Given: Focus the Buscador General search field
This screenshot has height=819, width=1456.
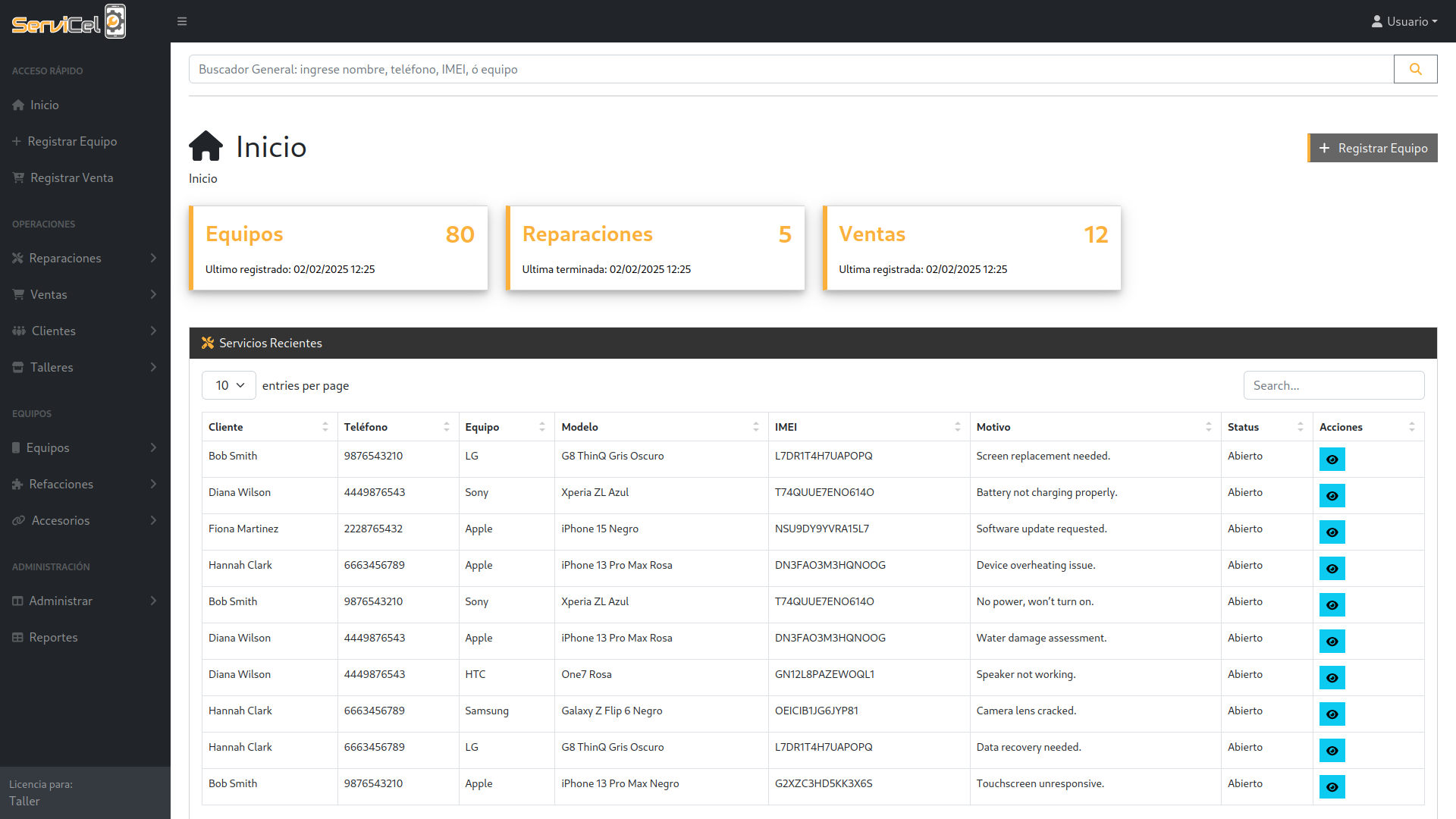Looking at the screenshot, I should point(791,69).
